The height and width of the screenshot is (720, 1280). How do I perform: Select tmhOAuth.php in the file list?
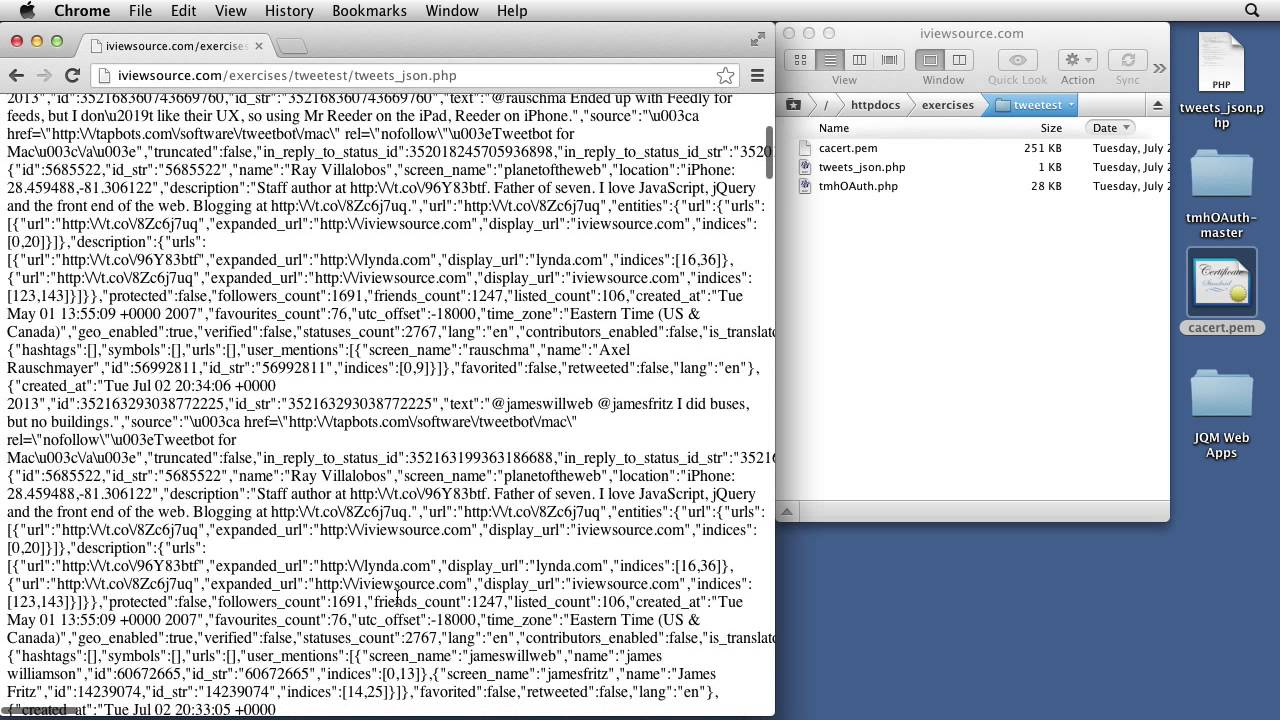pos(858,186)
